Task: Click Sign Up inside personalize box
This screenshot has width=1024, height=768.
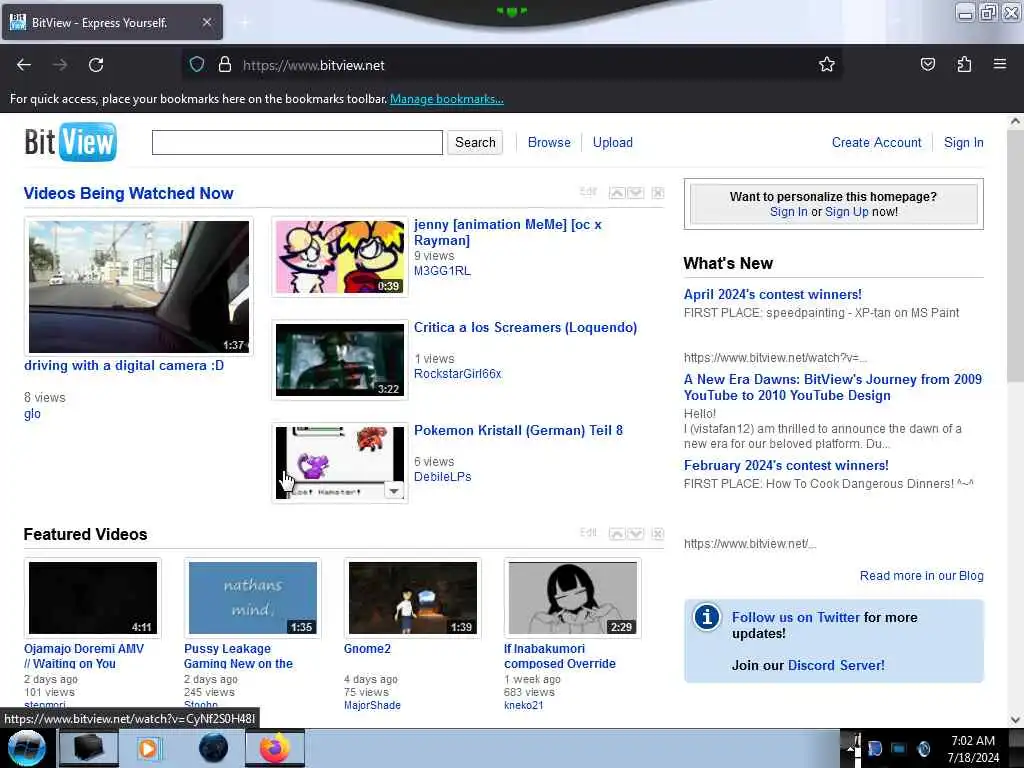Action: pos(846,212)
